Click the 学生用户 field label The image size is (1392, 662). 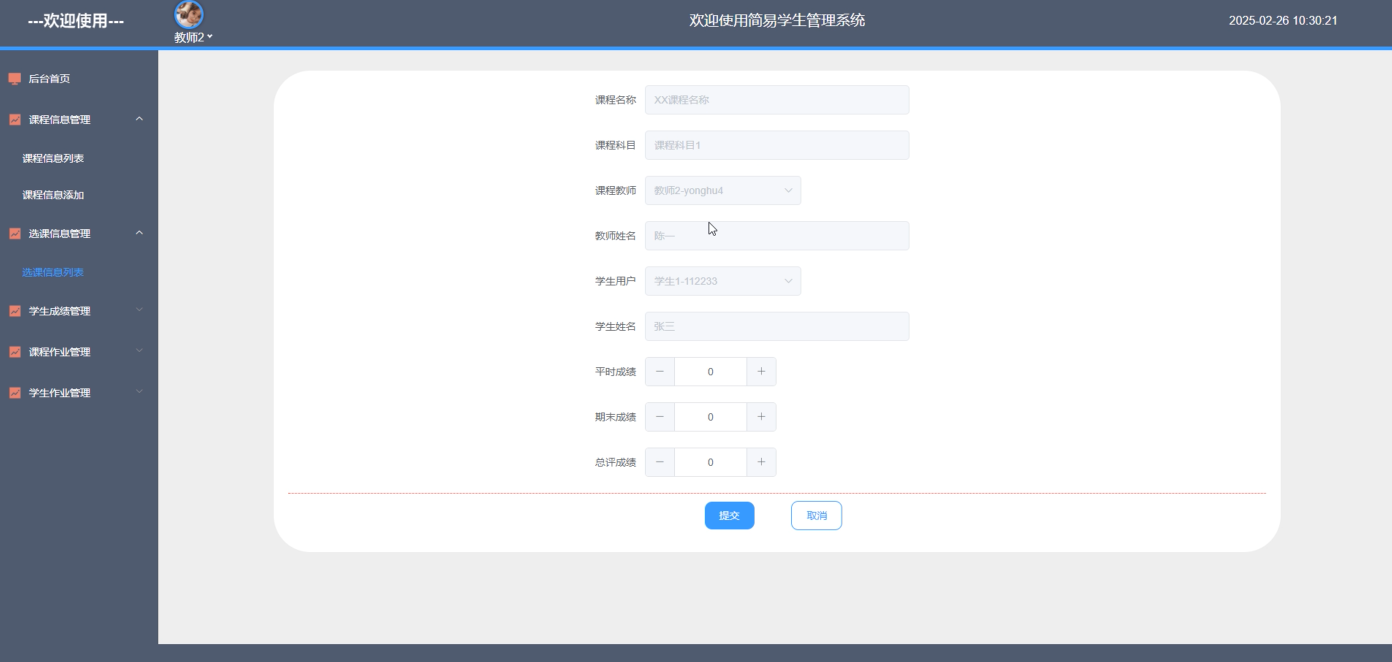615,281
